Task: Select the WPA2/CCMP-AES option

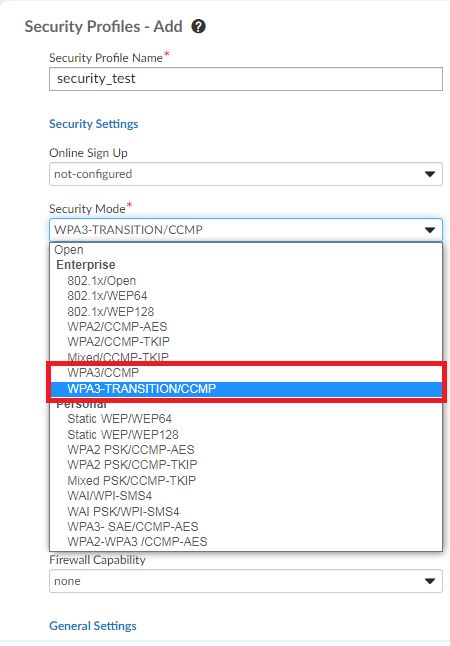Action: tap(246, 327)
